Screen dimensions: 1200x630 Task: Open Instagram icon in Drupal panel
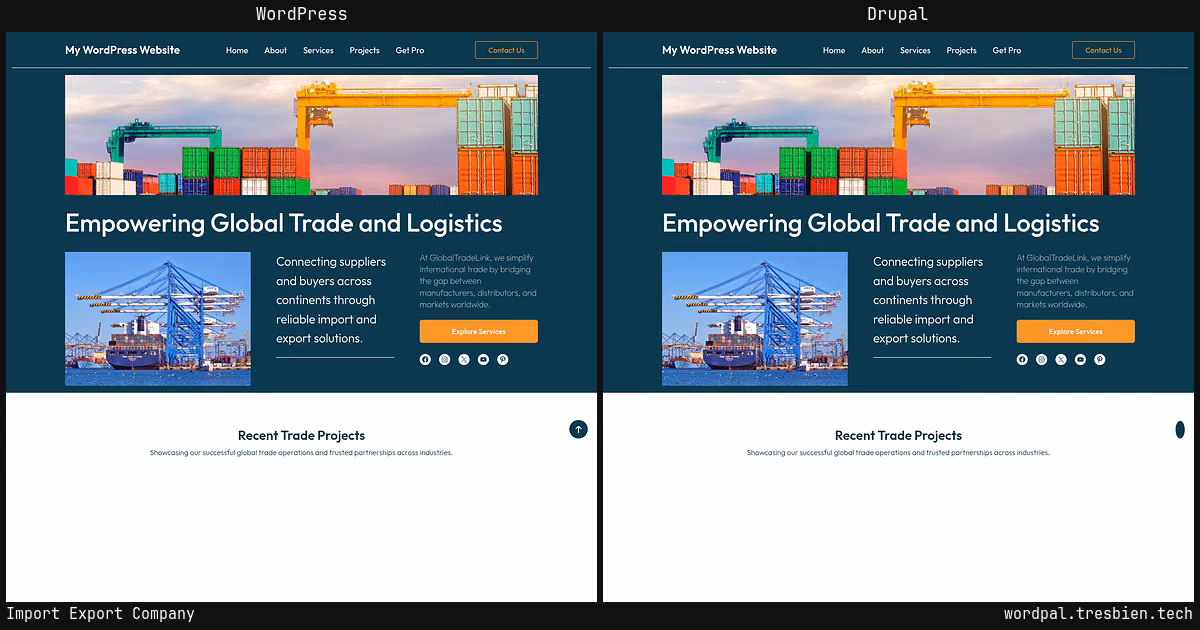(1042, 360)
